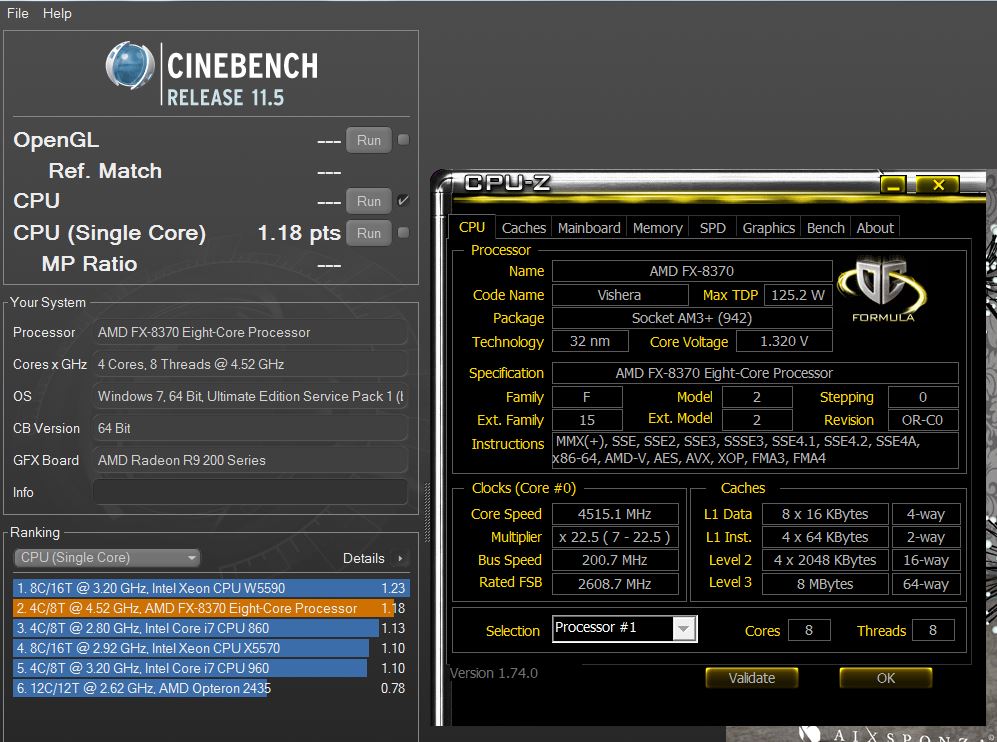
Task: Click the Validate button in CPU-Z
Action: click(x=752, y=678)
